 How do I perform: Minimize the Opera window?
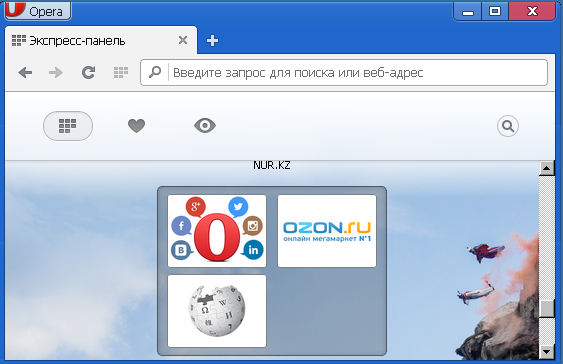point(468,11)
